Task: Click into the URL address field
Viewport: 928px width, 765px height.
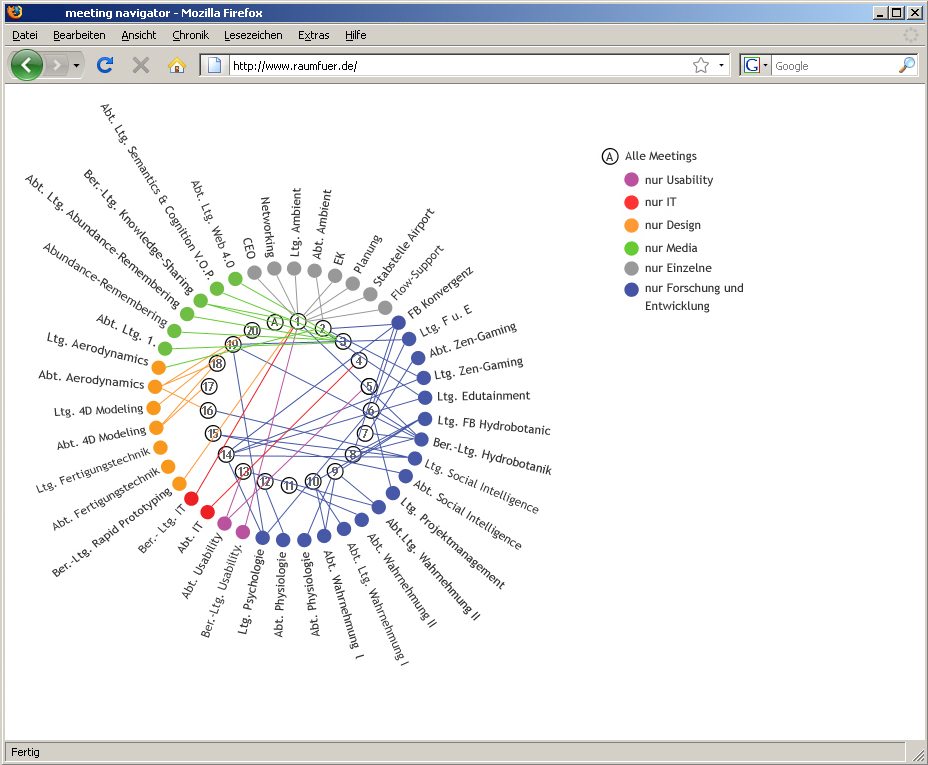Action: click(x=450, y=65)
